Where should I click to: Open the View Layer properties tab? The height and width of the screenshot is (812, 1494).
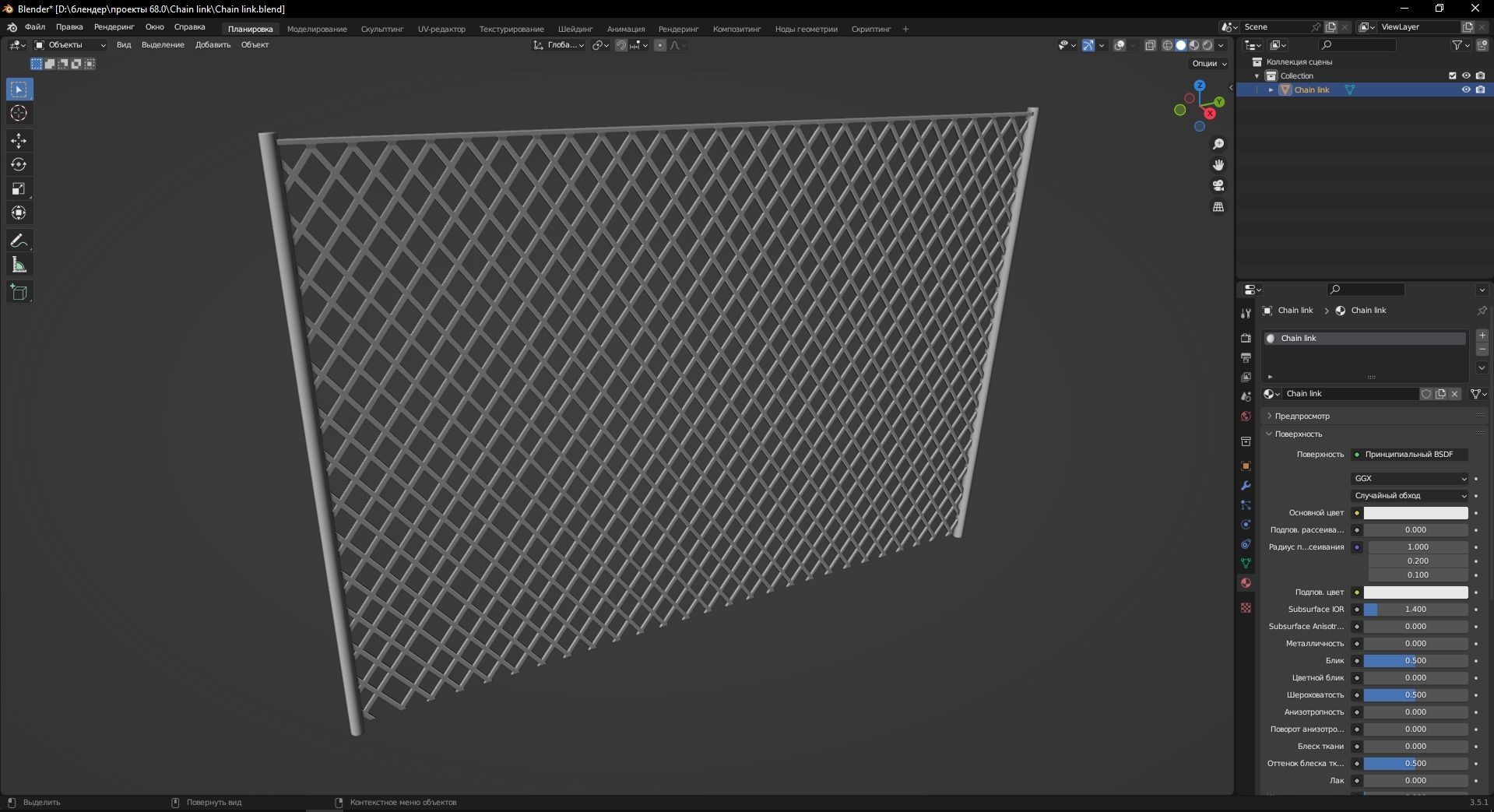pyautogui.click(x=1246, y=377)
